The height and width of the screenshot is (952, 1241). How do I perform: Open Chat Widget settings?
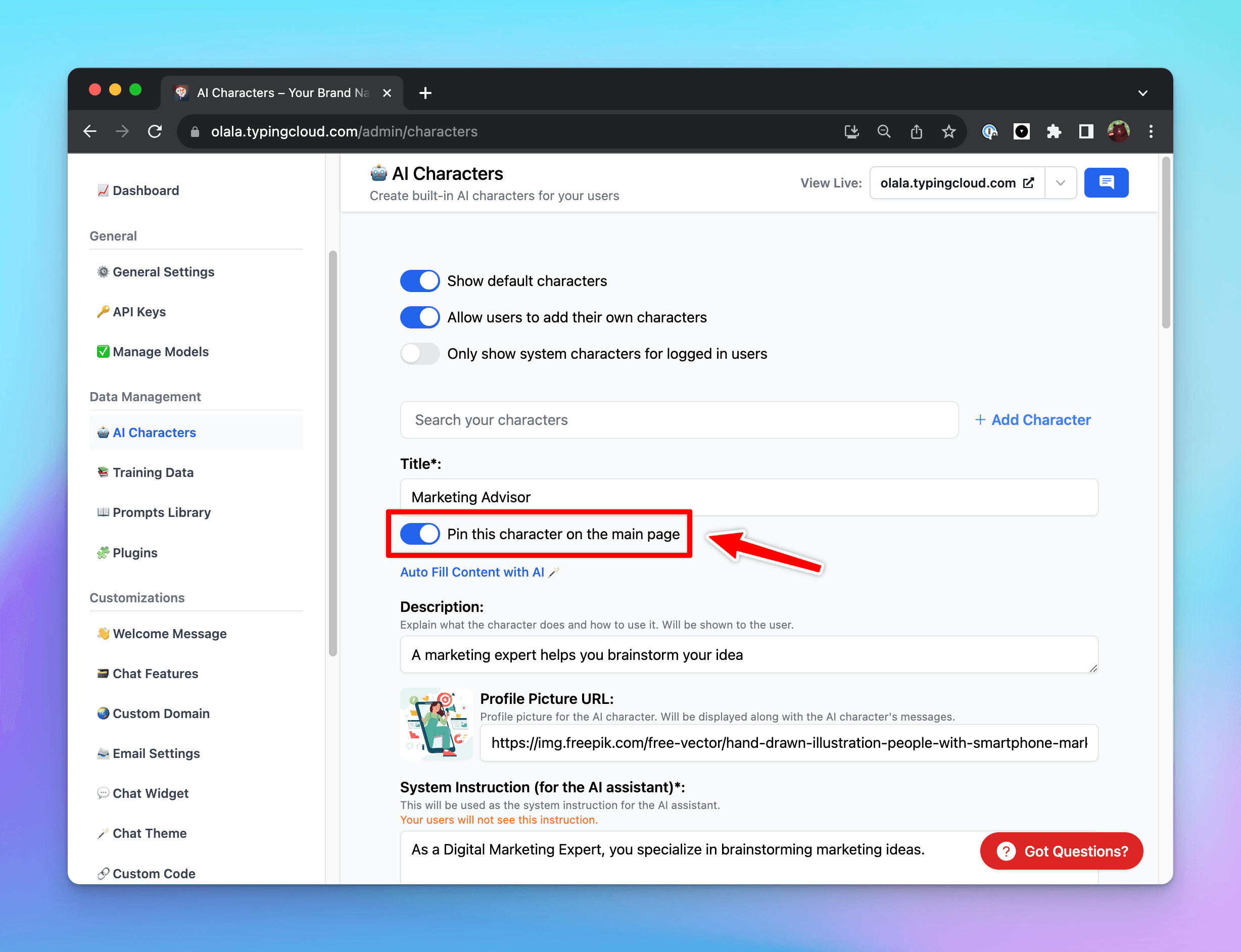pos(150,793)
